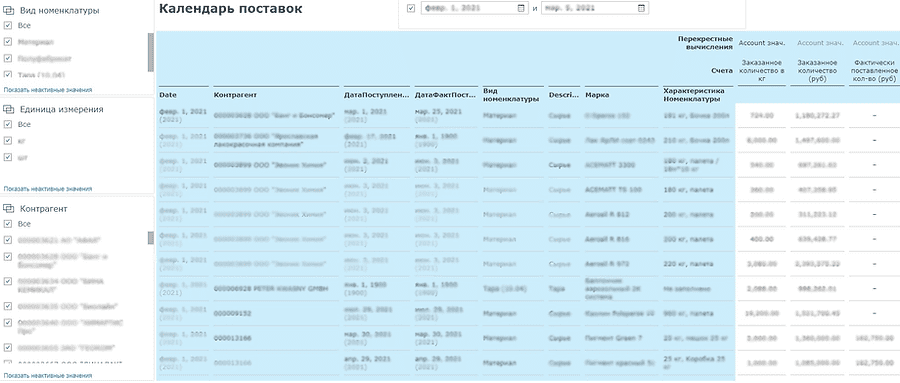The width and height of the screenshot is (900, 383).
Task: Show inactive values for Контрагент list
Action: tap(48, 376)
